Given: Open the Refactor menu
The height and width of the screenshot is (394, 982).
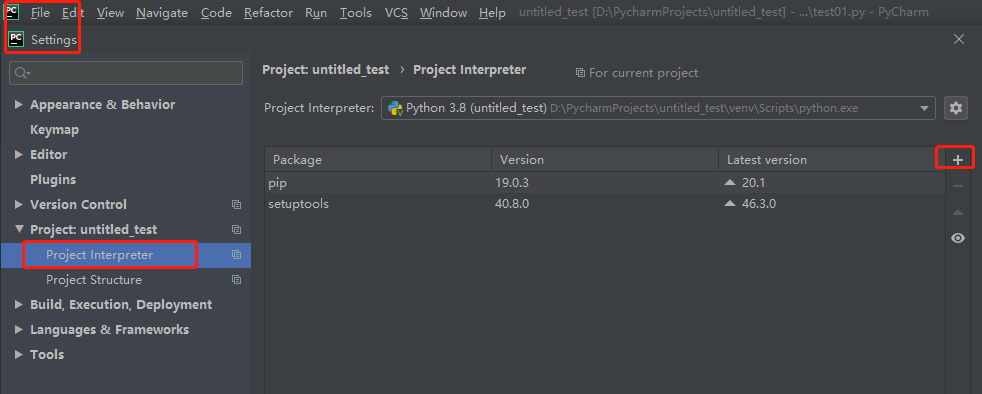Looking at the screenshot, I should [268, 13].
